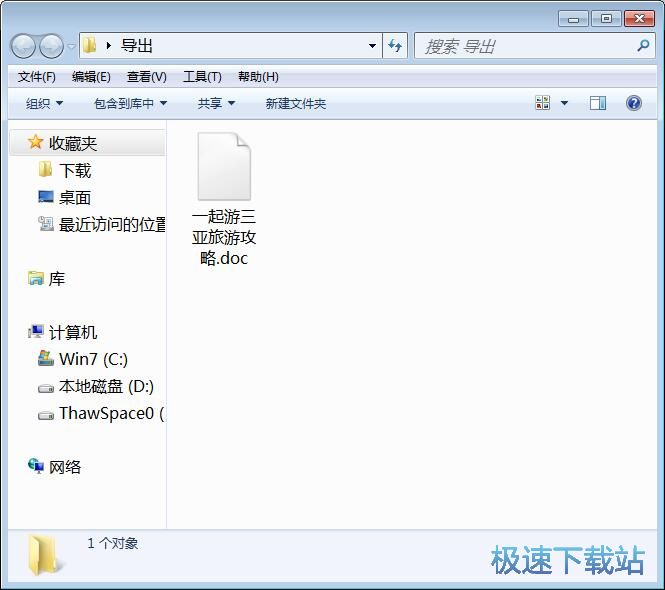Click the 库 library icon
This screenshot has width=665, height=590.
[36, 278]
